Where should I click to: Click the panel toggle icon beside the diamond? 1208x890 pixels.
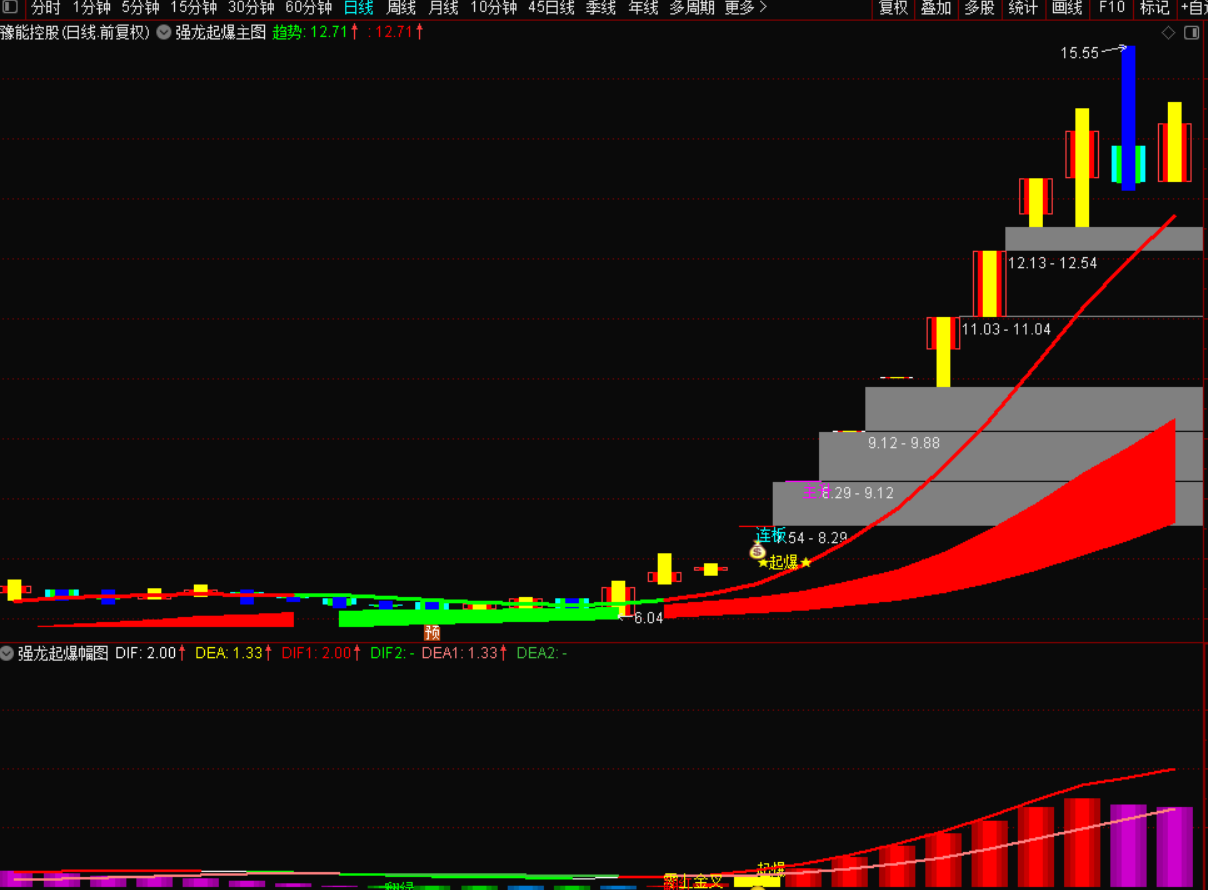1191,33
